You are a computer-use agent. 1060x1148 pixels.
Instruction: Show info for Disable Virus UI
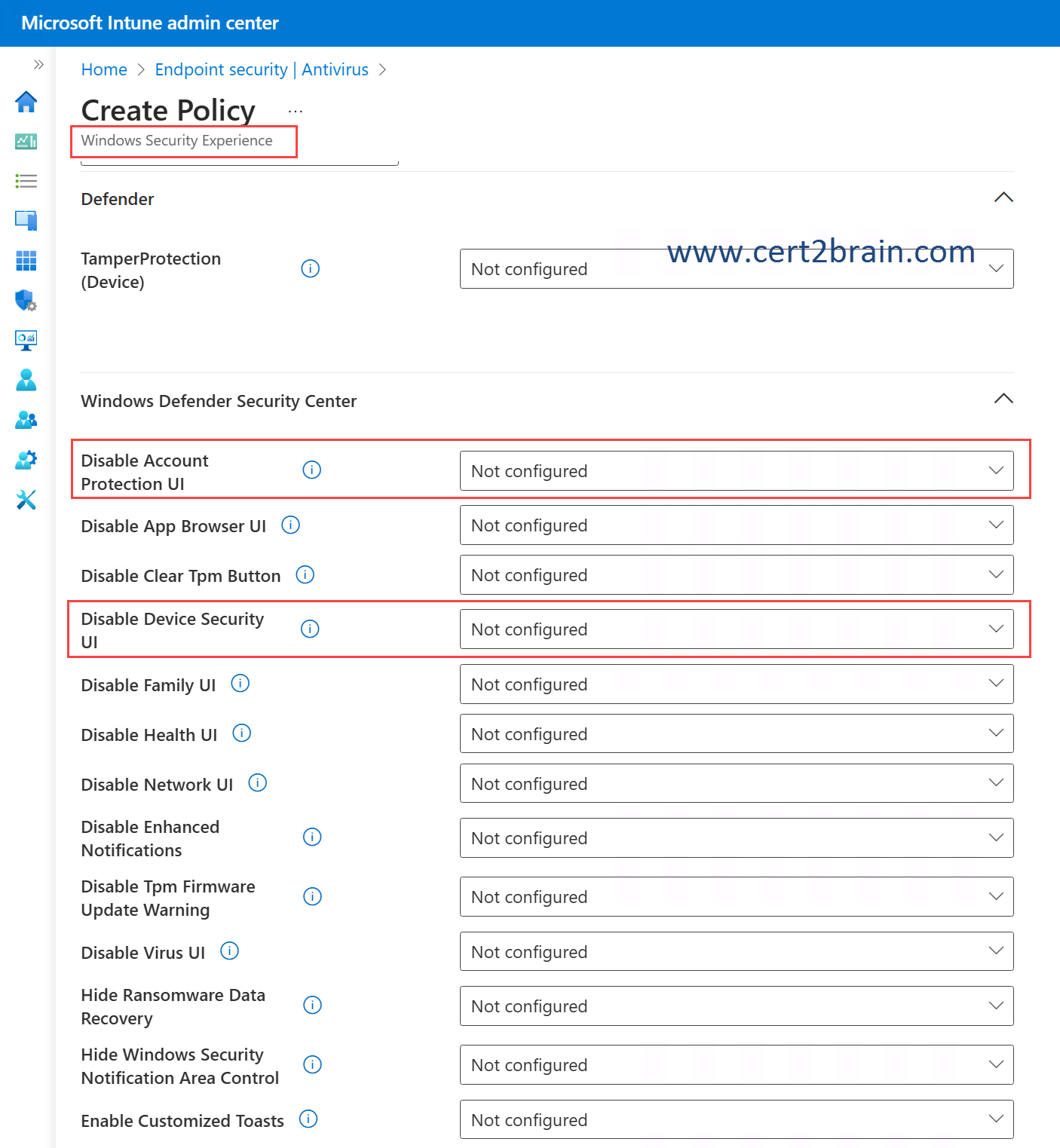(229, 951)
